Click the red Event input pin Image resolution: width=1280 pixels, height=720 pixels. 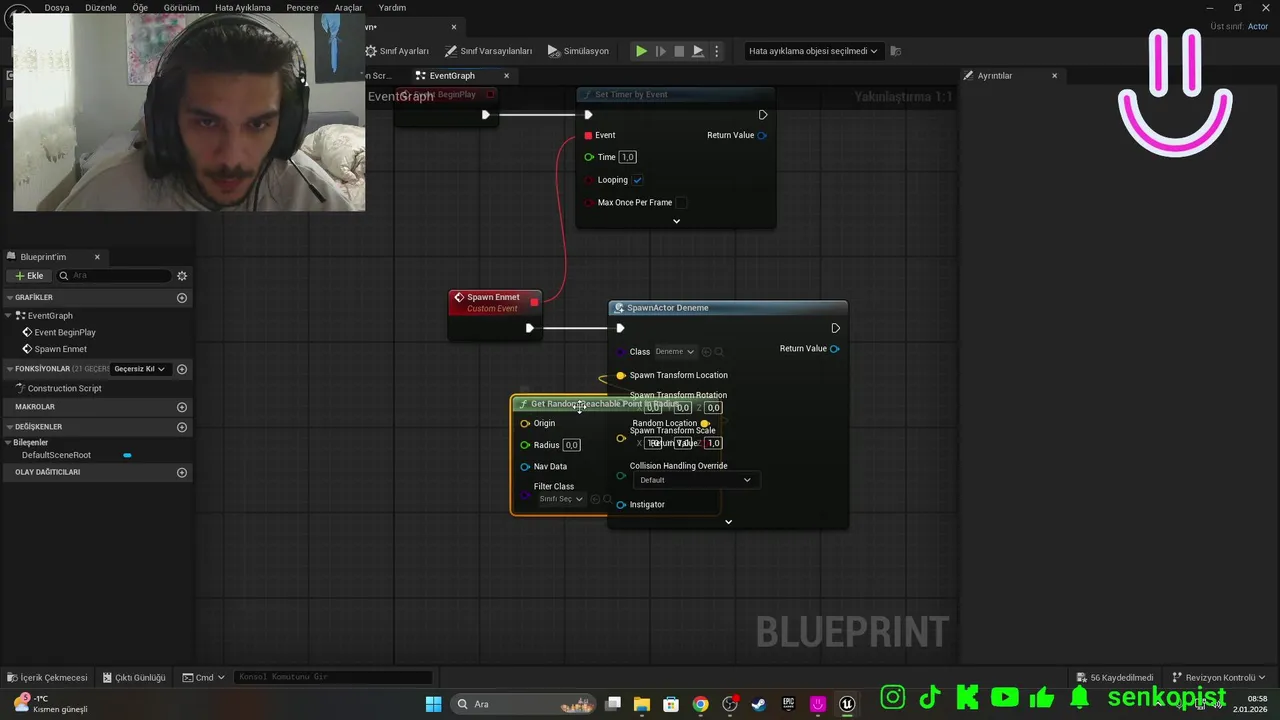click(588, 135)
